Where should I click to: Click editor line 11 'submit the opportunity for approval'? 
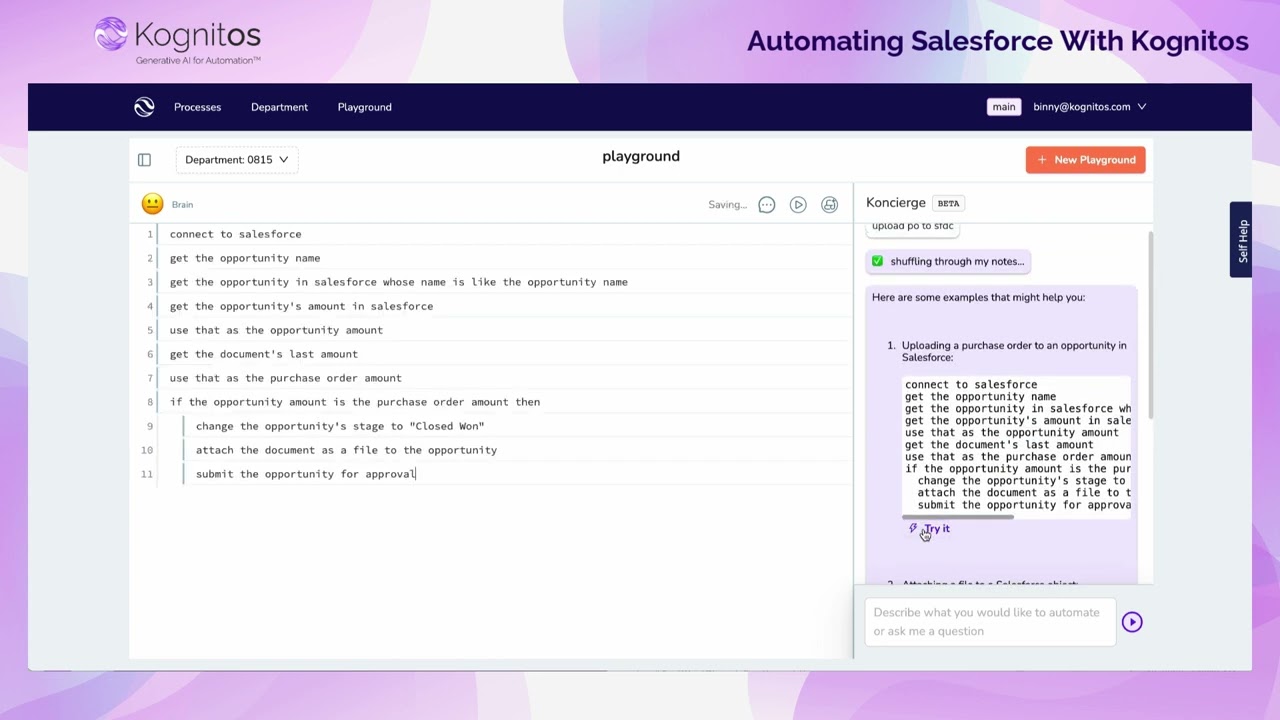coord(305,474)
